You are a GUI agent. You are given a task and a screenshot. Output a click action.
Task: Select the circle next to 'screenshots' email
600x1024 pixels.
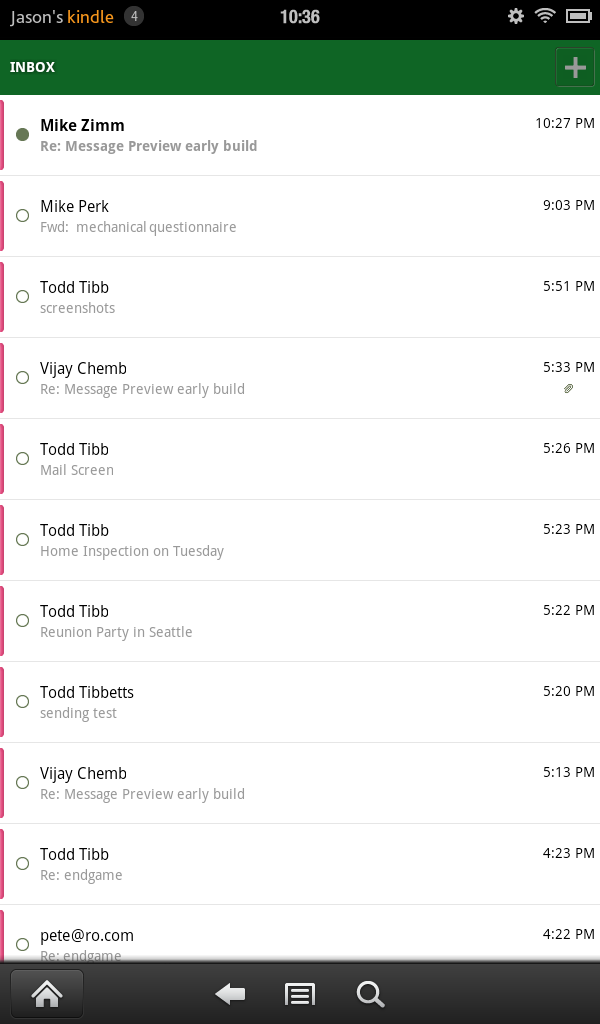[23, 296]
